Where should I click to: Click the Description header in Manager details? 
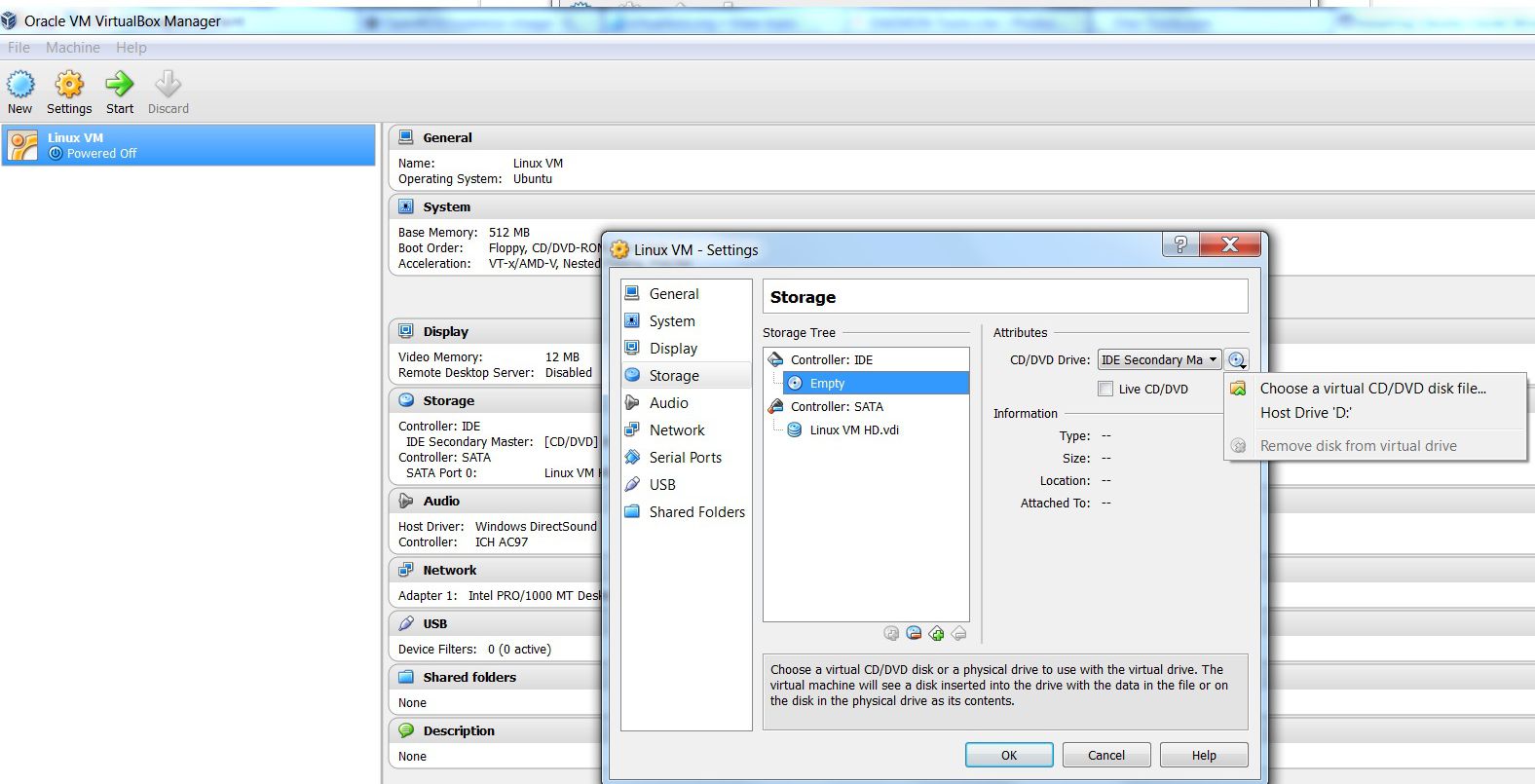[x=459, y=730]
